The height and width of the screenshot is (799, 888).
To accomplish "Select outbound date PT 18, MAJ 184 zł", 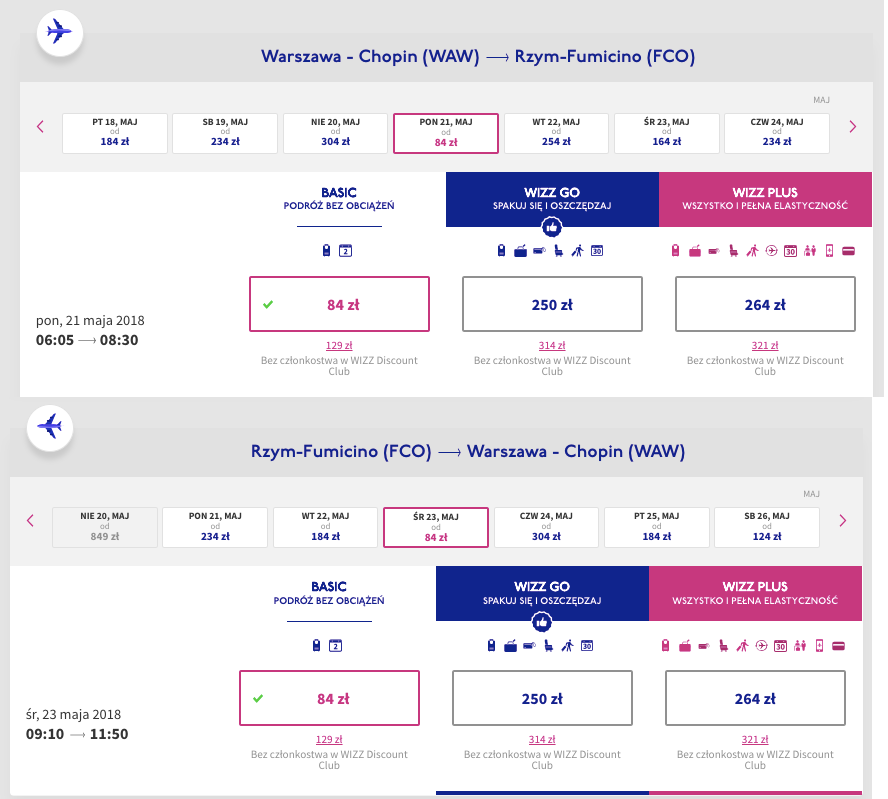I will click(x=115, y=133).
